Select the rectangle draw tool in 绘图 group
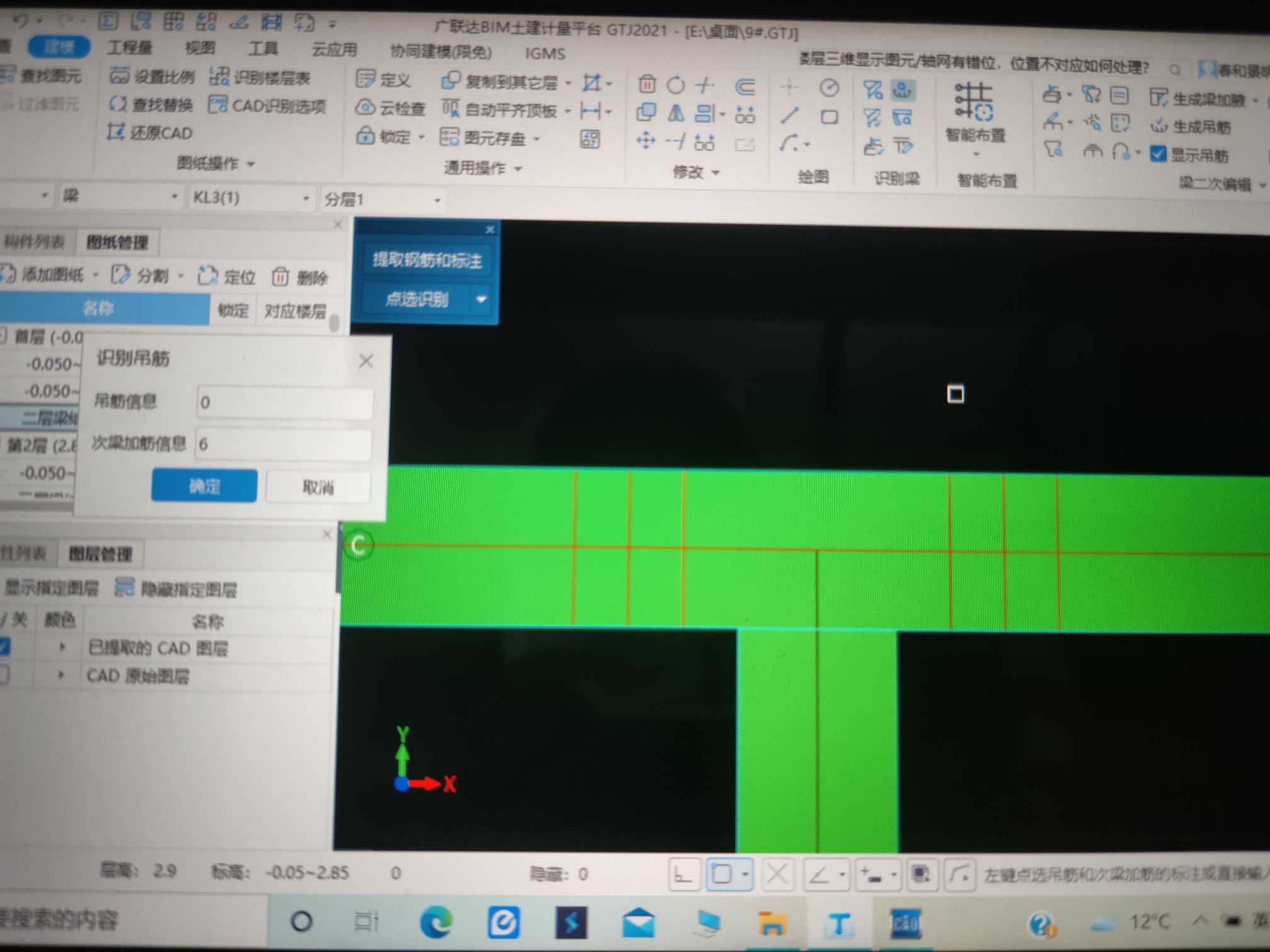Screen dimensions: 1270x952 (829, 117)
